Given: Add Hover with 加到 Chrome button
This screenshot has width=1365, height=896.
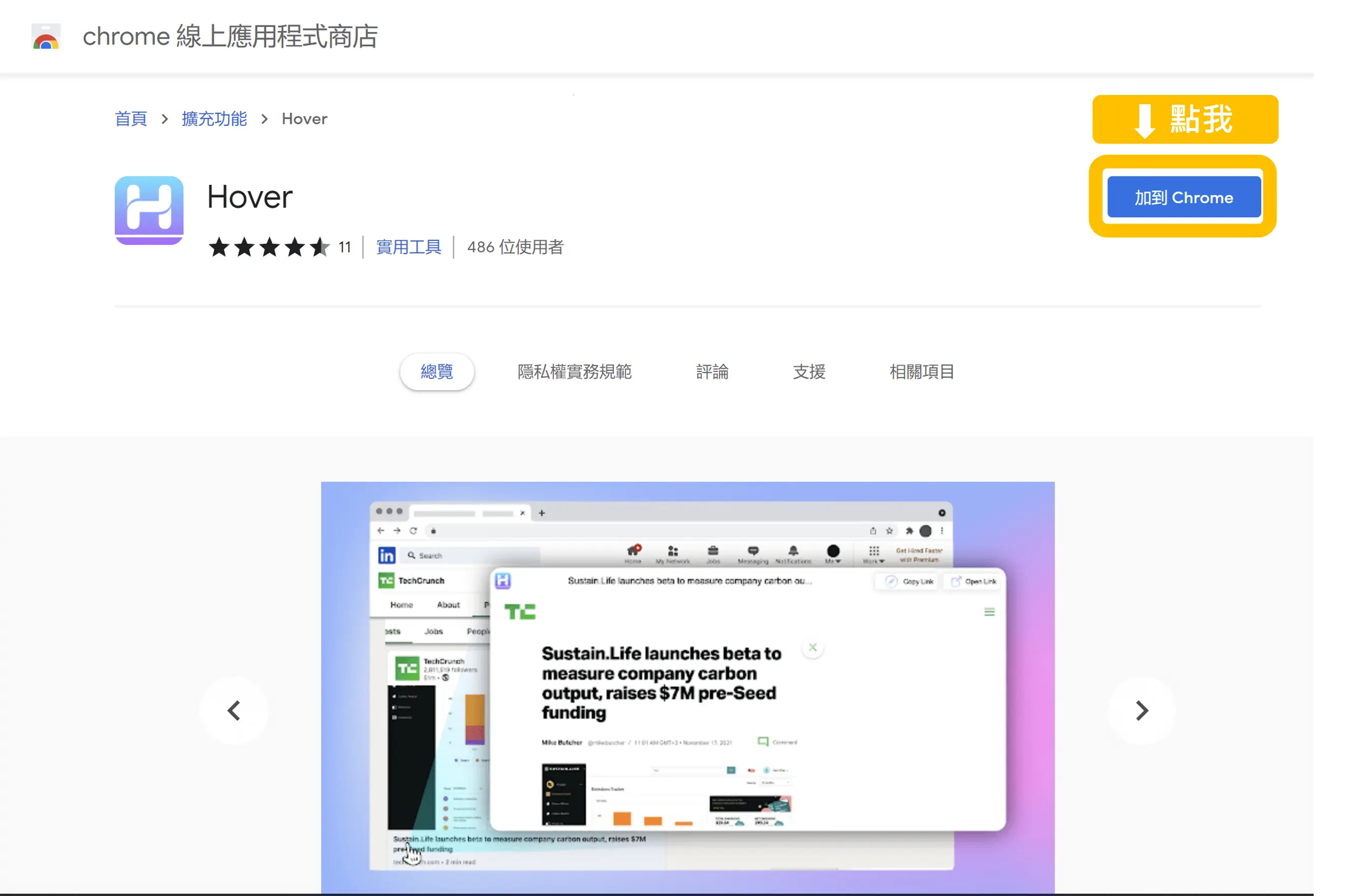Looking at the screenshot, I should (1184, 198).
